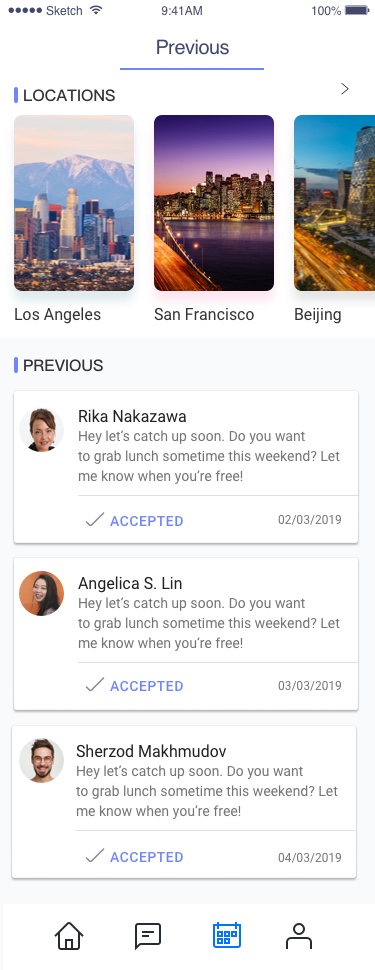Viewport: 375px width, 970px height.
Task: Open the Angelica S. Lin name link
Action: pos(130,583)
